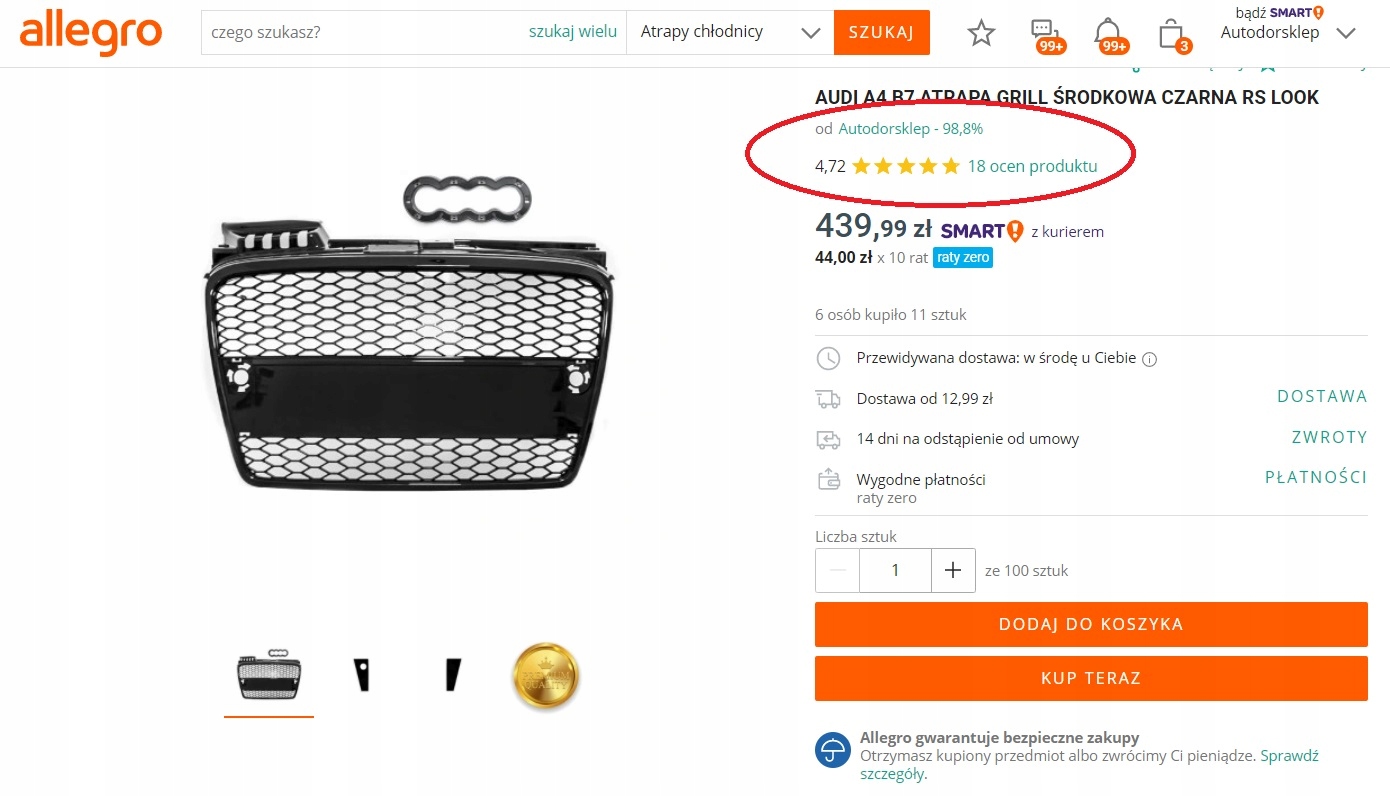The height and width of the screenshot is (796, 1390).
Task: Click delivery info circle icon
Action: coord(1149,360)
